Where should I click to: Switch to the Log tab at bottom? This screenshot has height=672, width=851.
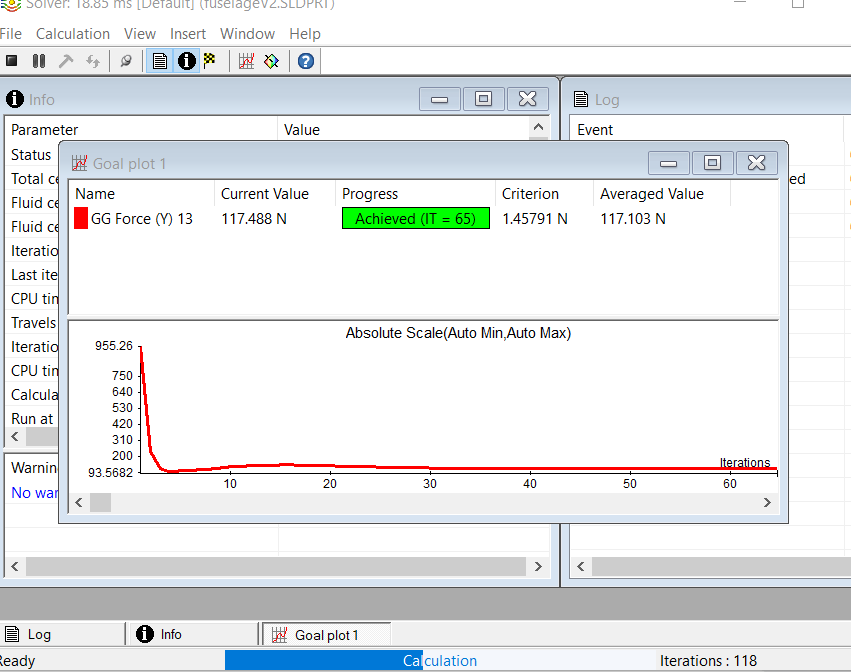click(39, 634)
